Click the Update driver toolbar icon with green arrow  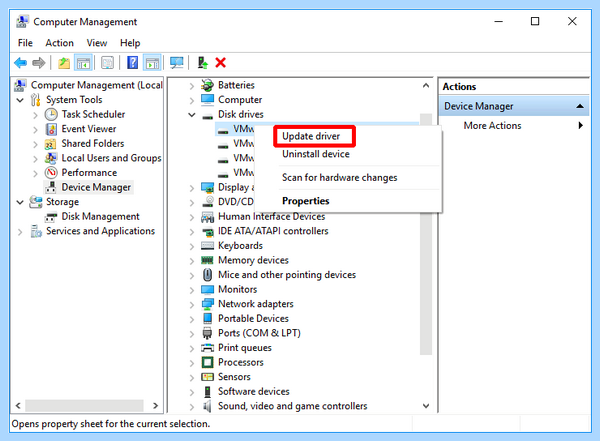(x=202, y=62)
